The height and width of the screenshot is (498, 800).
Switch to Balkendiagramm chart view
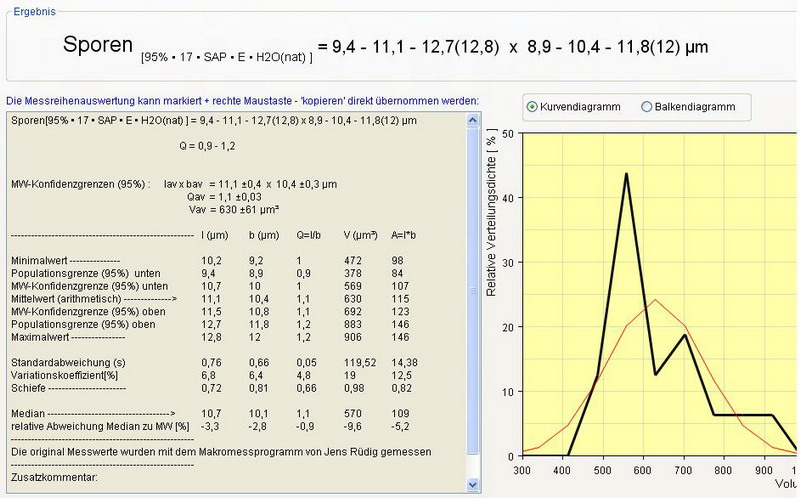point(647,107)
